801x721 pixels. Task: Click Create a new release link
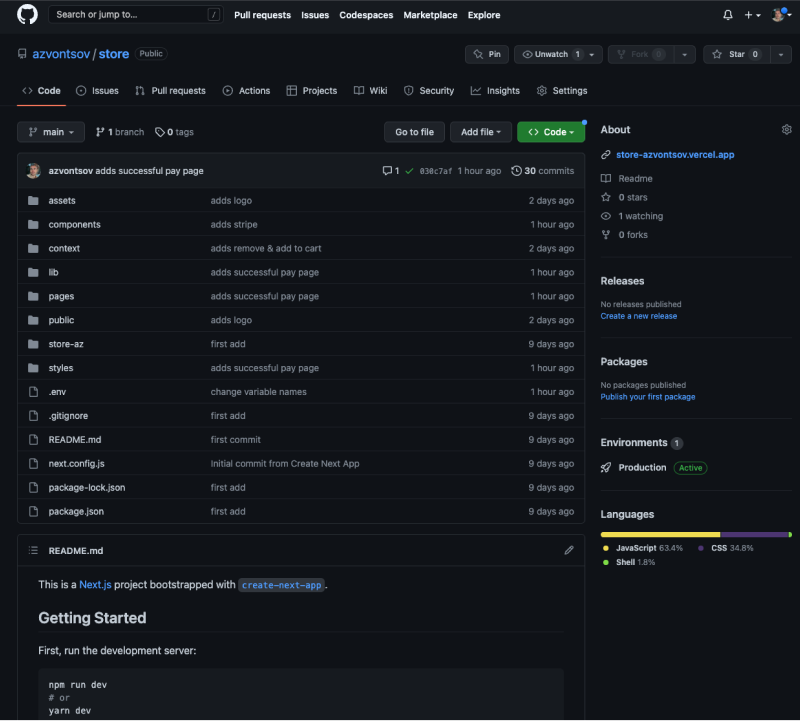tap(639, 316)
